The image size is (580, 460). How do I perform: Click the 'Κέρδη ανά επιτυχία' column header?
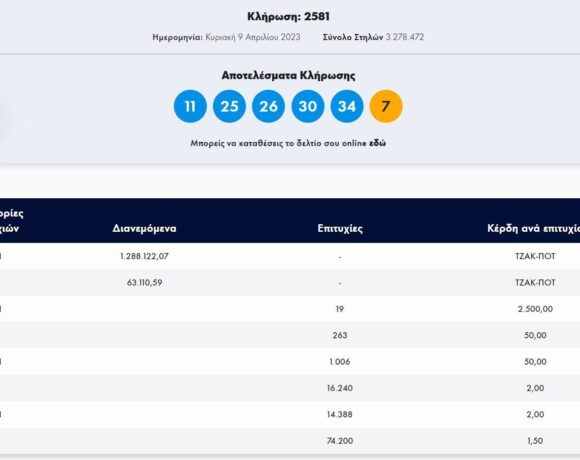(533, 228)
